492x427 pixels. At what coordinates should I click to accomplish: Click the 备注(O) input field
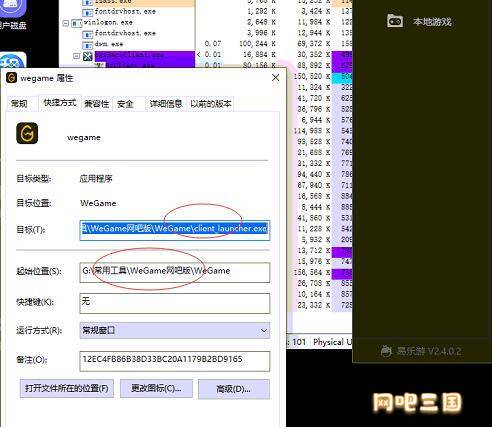(x=175, y=361)
